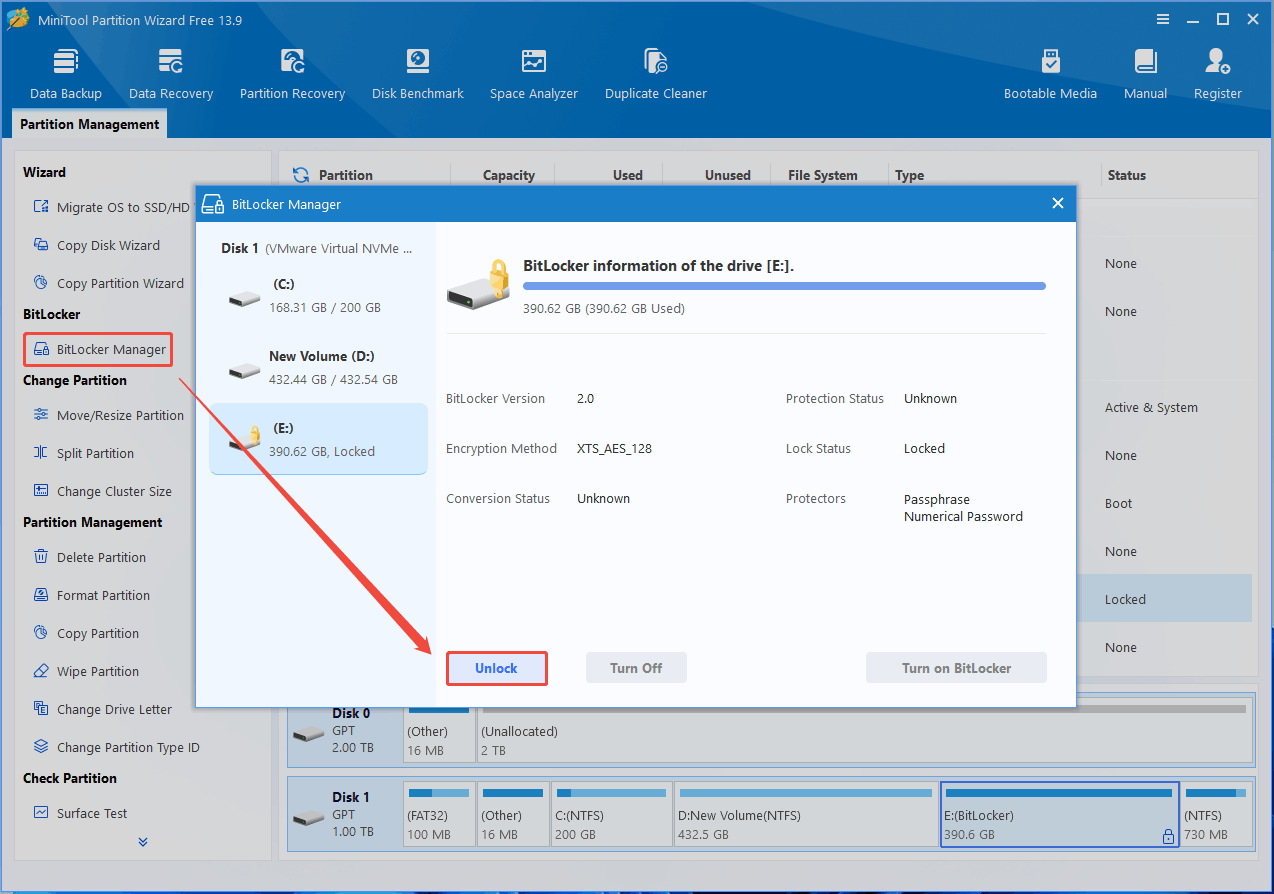Viewport: 1274px width, 894px height.
Task: Select drive (C:) in BitLocker Manager
Action: [x=318, y=295]
